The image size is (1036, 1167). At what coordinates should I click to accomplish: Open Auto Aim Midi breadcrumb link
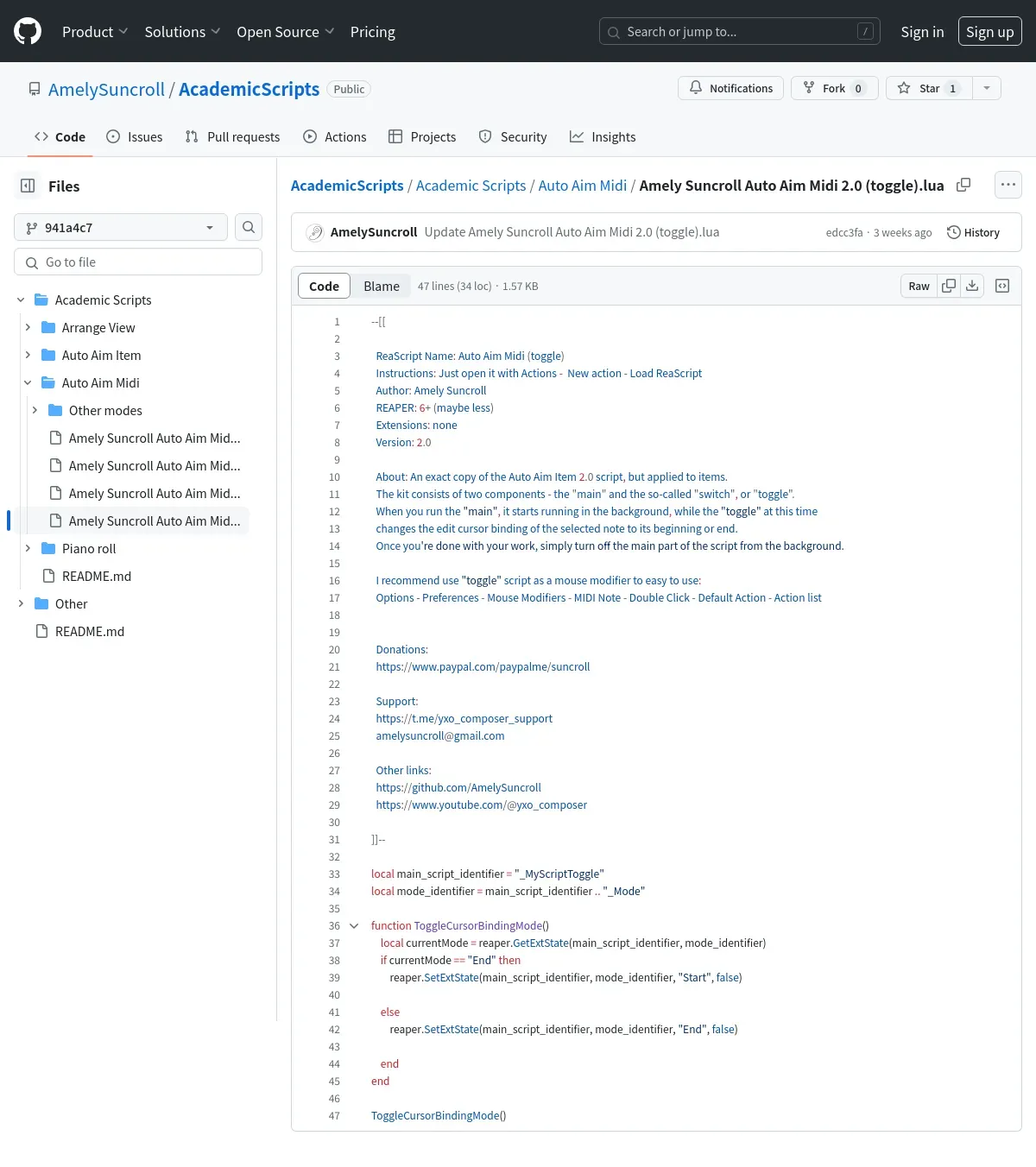pyautogui.click(x=583, y=186)
